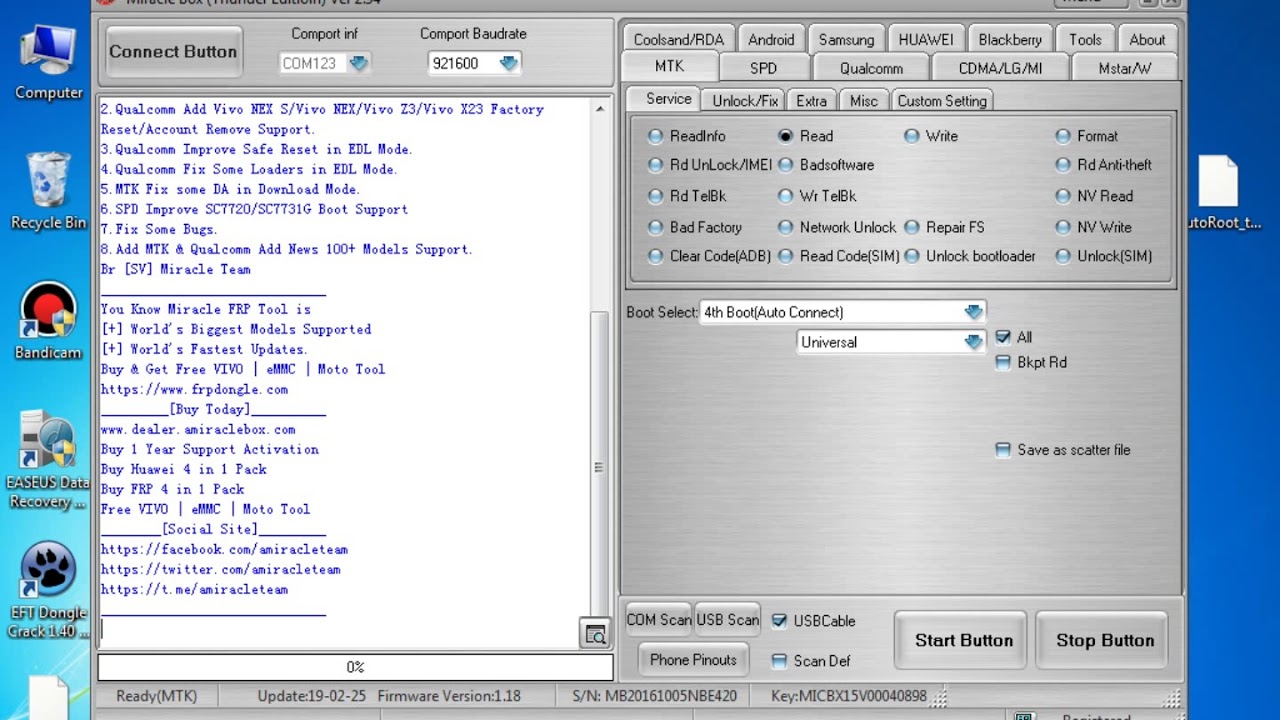Expand the Universal dropdown
Viewport: 1280px width, 720px height.
pos(973,342)
